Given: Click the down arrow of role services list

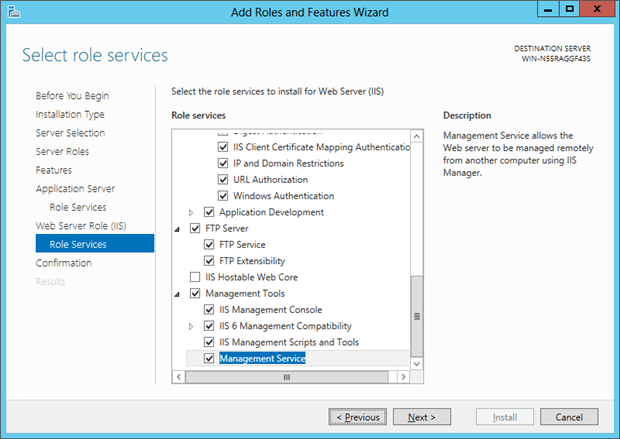Looking at the screenshot, I should 416,364.
